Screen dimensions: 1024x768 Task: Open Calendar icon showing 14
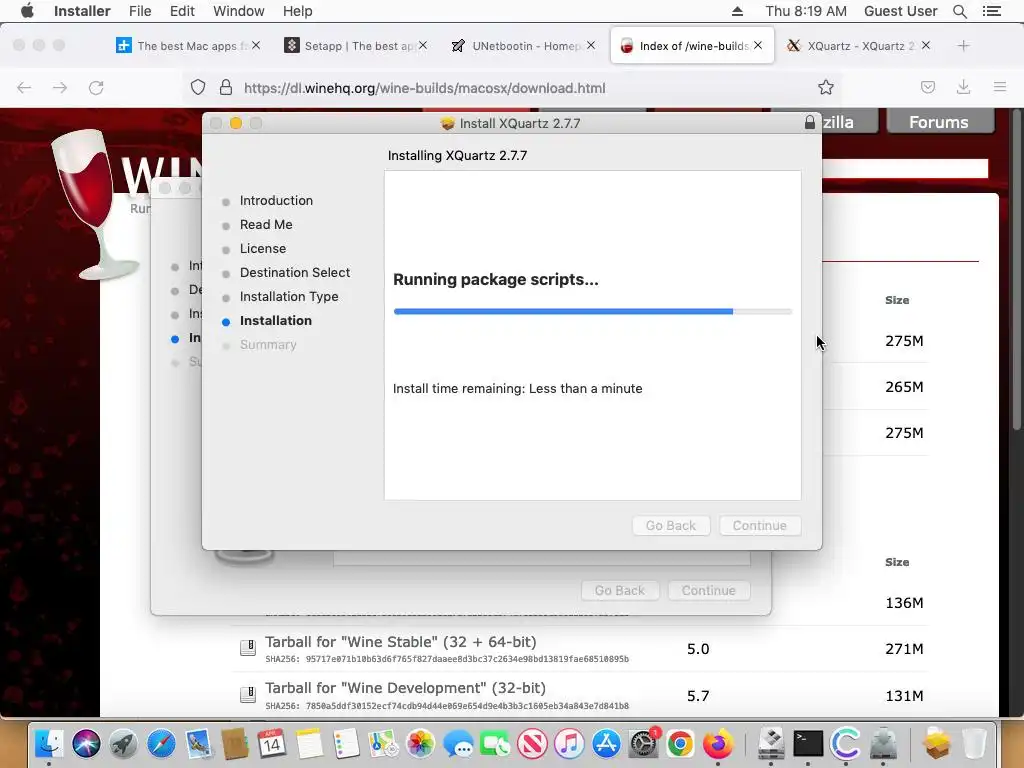click(272, 743)
